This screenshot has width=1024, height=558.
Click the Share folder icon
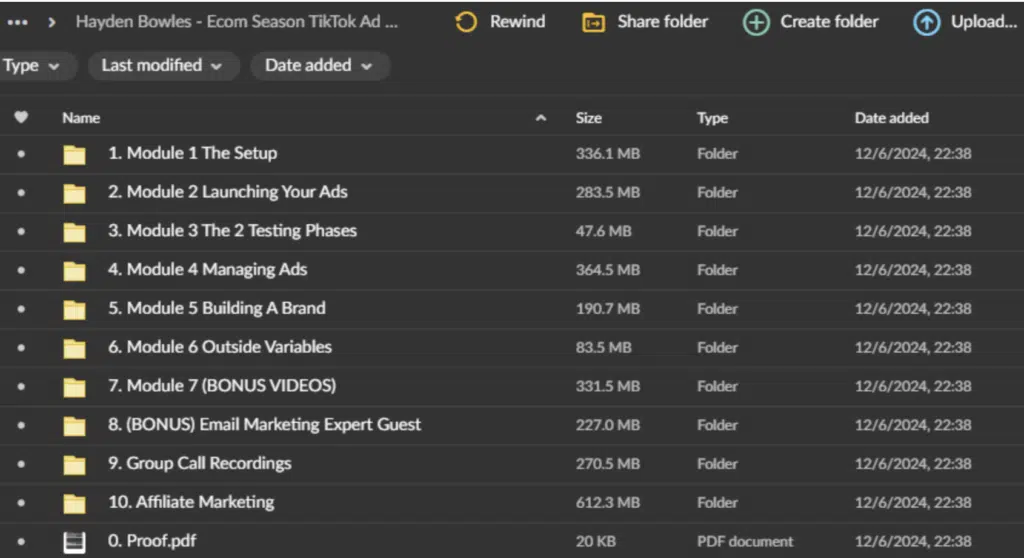[x=593, y=23]
